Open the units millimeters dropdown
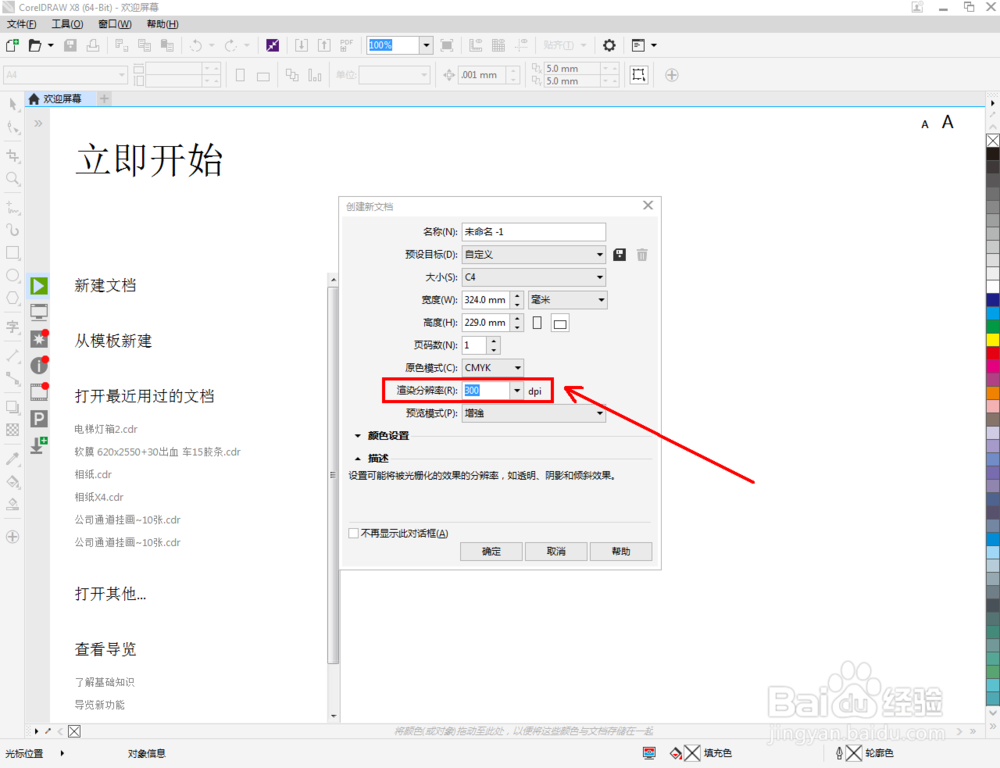This screenshot has height=768, width=1000. pyautogui.click(x=568, y=300)
